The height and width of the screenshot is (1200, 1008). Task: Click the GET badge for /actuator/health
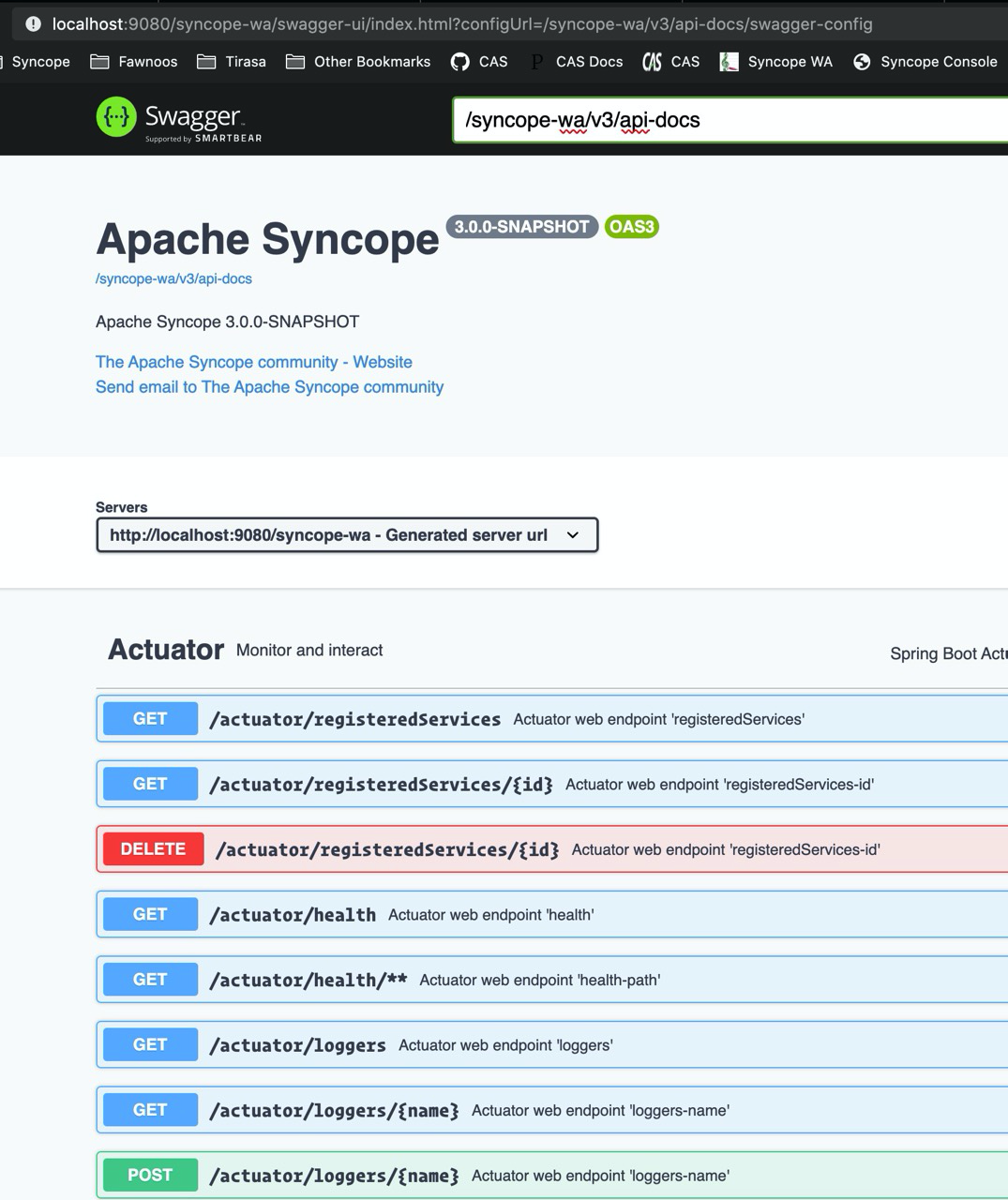150,914
